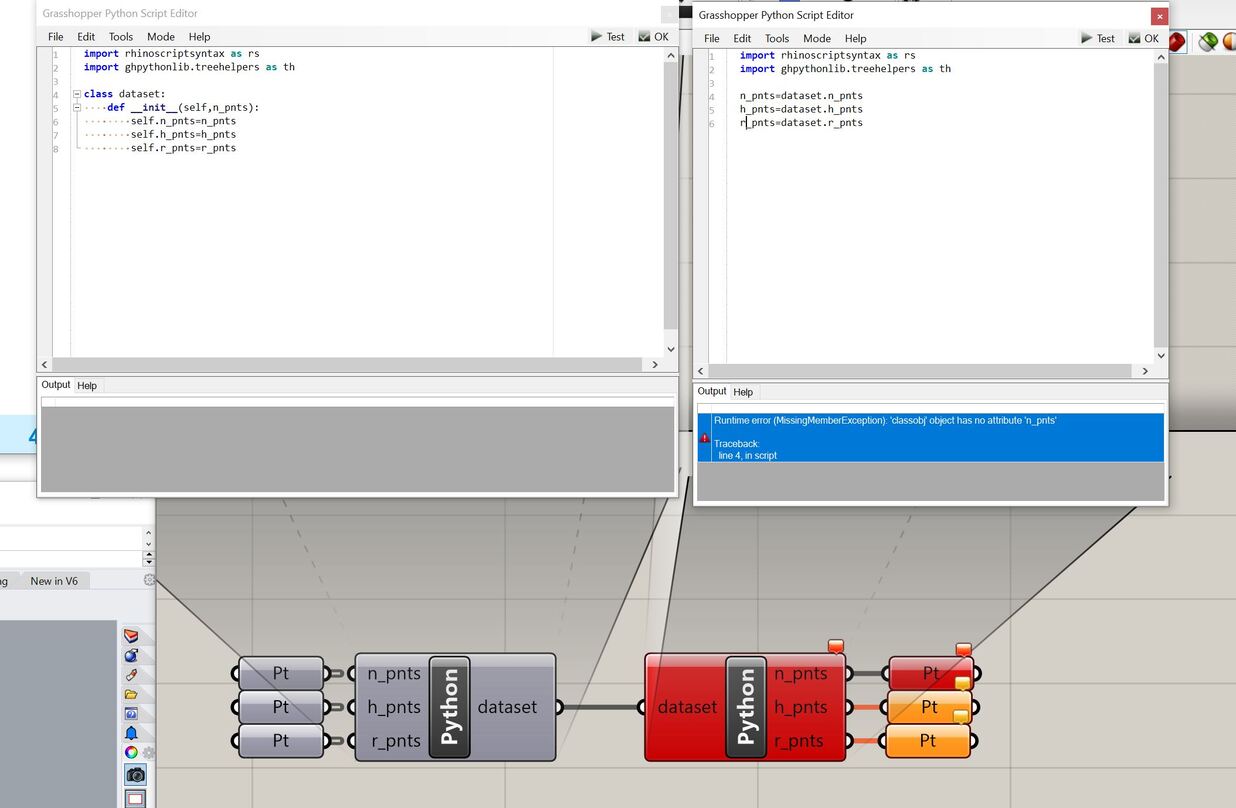The width and height of the screenshot is (1236, 808).
Task: Click the red Python component icon
Action: tap(746, 707)
